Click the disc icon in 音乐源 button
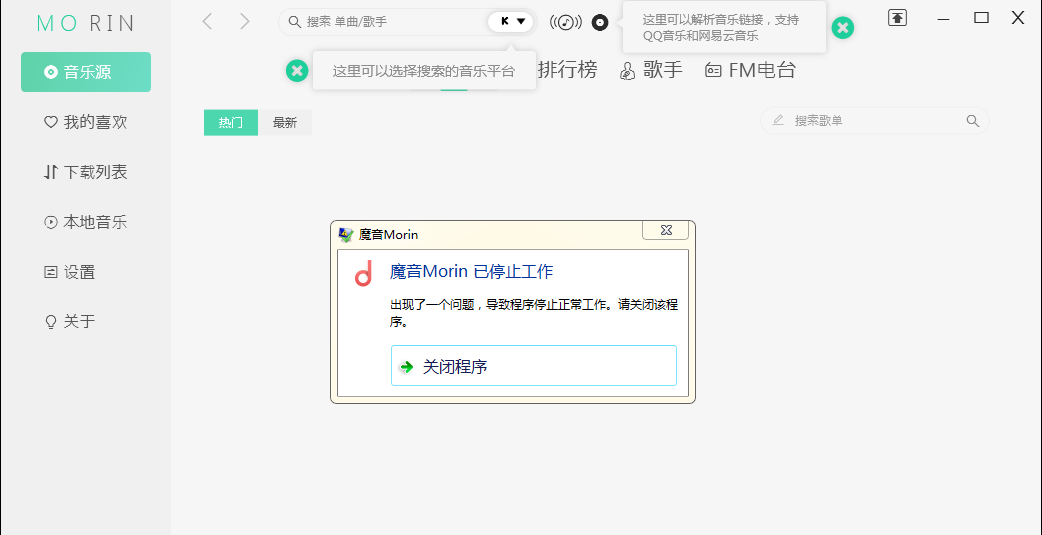This screenshot has height=535, width=1042. tap(51, 72)
